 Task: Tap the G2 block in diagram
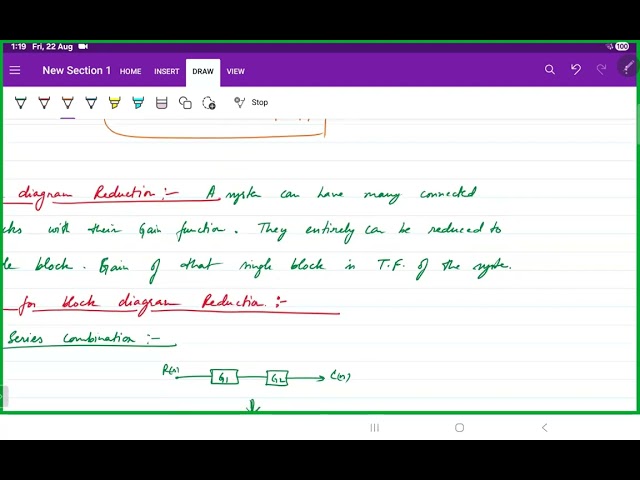(277, 378)
